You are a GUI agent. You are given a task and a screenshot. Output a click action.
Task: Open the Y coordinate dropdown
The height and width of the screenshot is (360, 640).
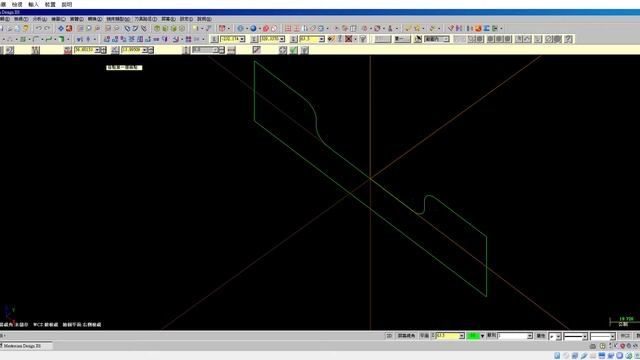coord(282,39)
